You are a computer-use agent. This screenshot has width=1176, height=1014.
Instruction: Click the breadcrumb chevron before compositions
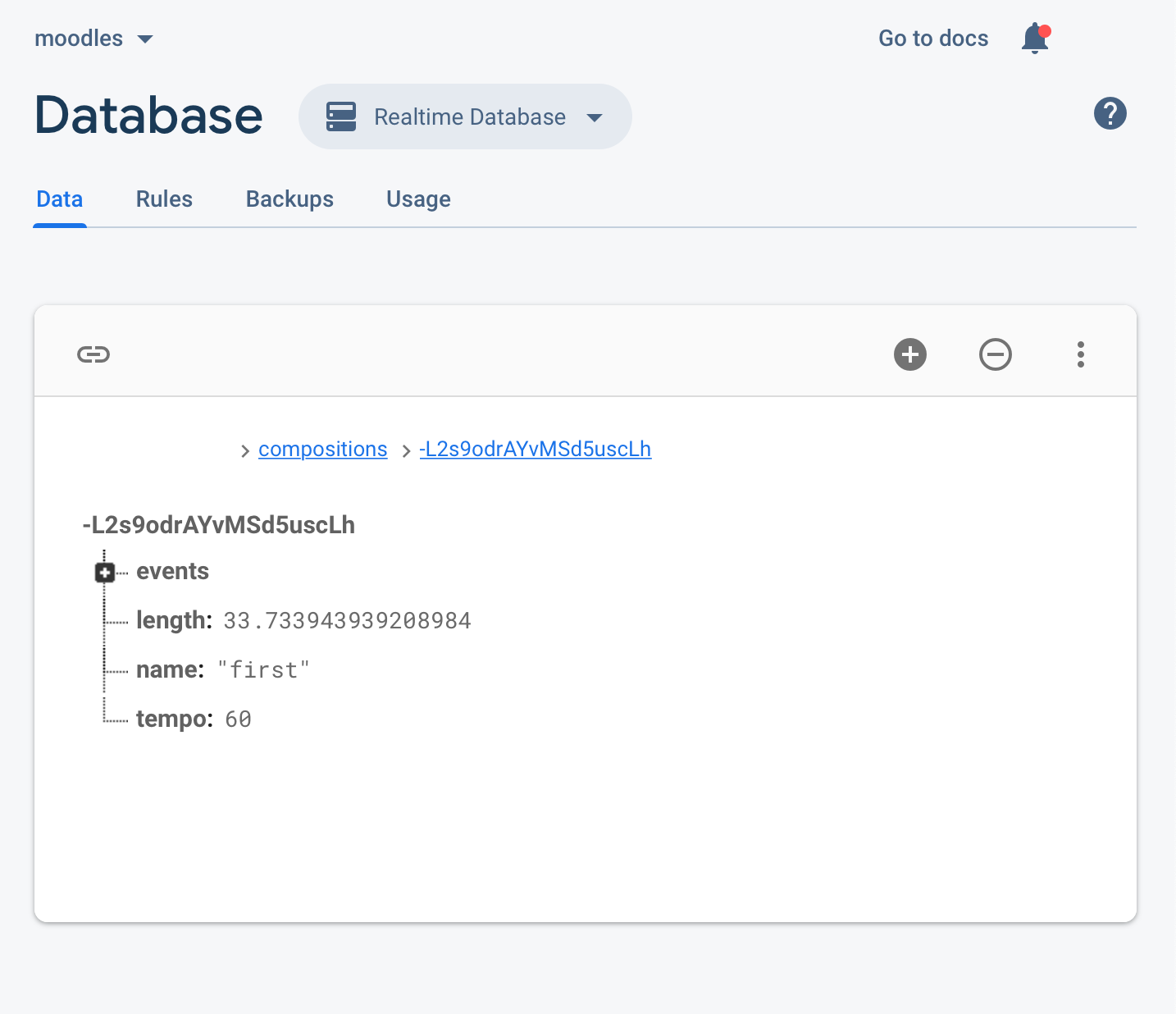pyautogui.click(x=245, y=450)
